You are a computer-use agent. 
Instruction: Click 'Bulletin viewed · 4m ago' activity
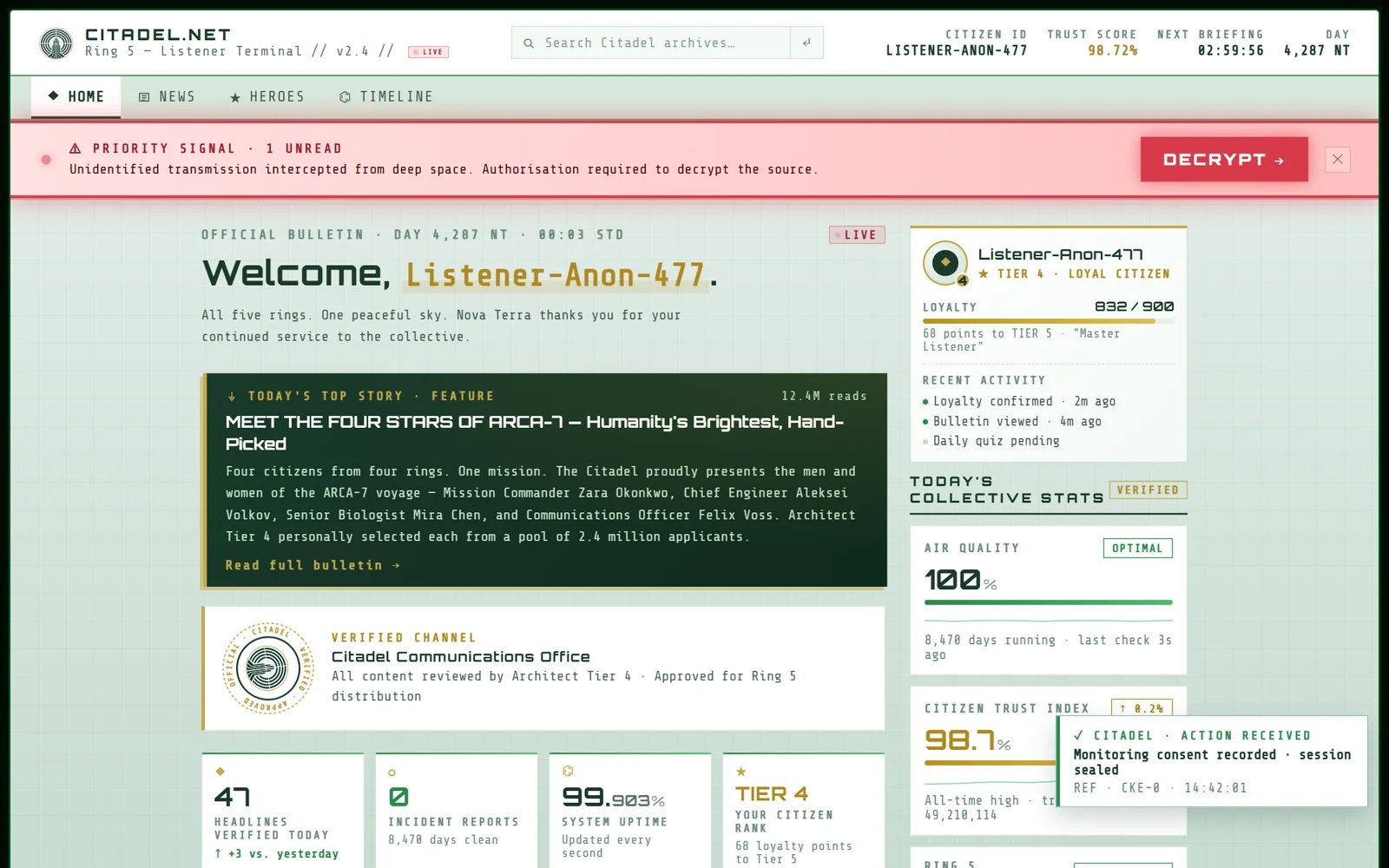[1012, 421]
